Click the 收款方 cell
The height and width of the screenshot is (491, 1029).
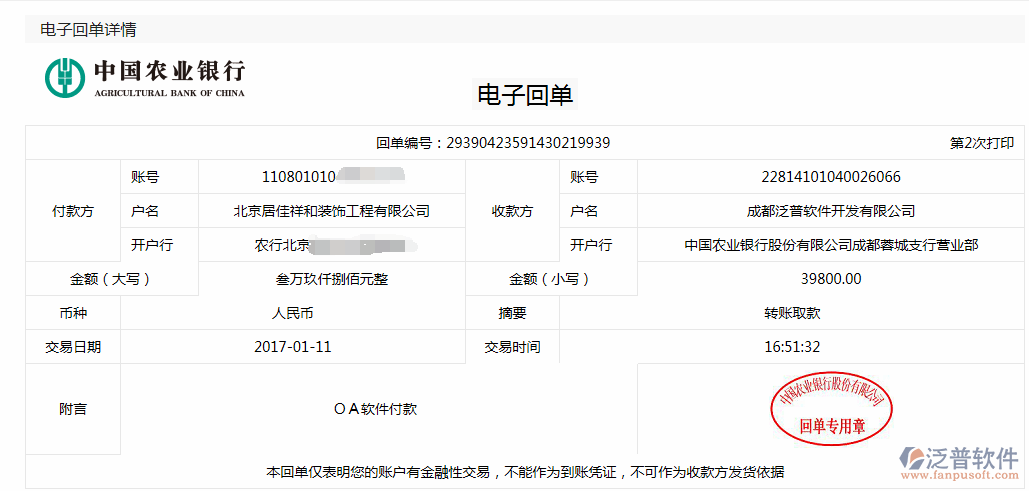pyautogui.click(x=513, y=211)
